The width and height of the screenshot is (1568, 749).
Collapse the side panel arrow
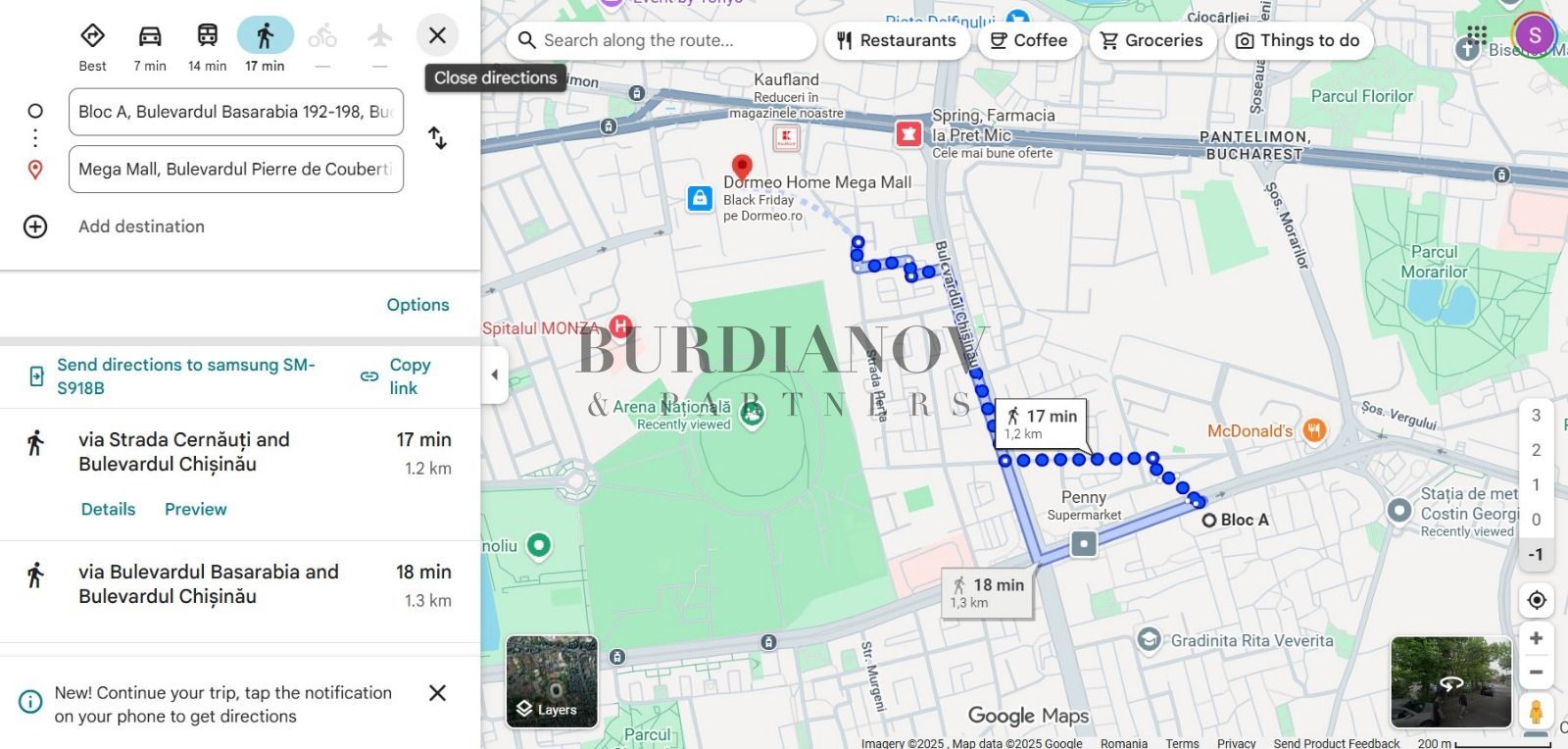tap(494, 374)
